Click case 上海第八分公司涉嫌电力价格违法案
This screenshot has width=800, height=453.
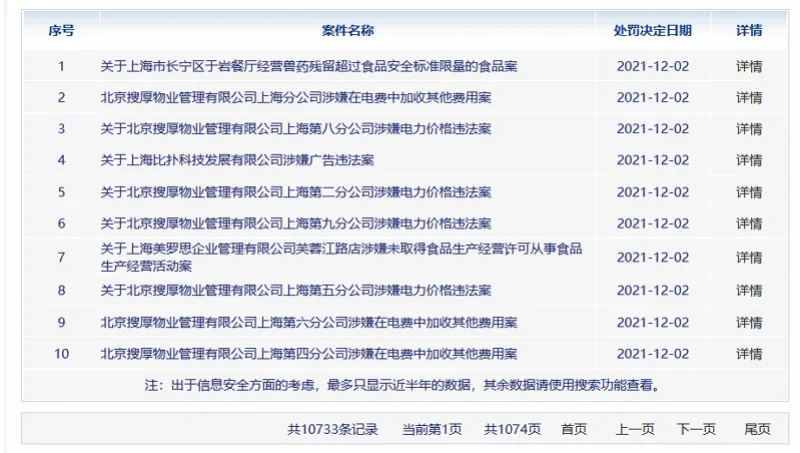tap(295, 129)
